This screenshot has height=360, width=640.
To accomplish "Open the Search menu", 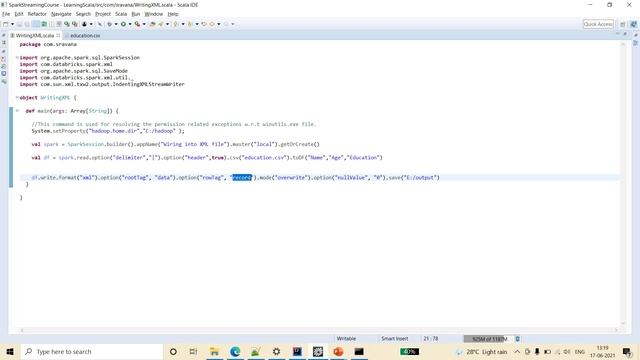I will pos(83,14).
